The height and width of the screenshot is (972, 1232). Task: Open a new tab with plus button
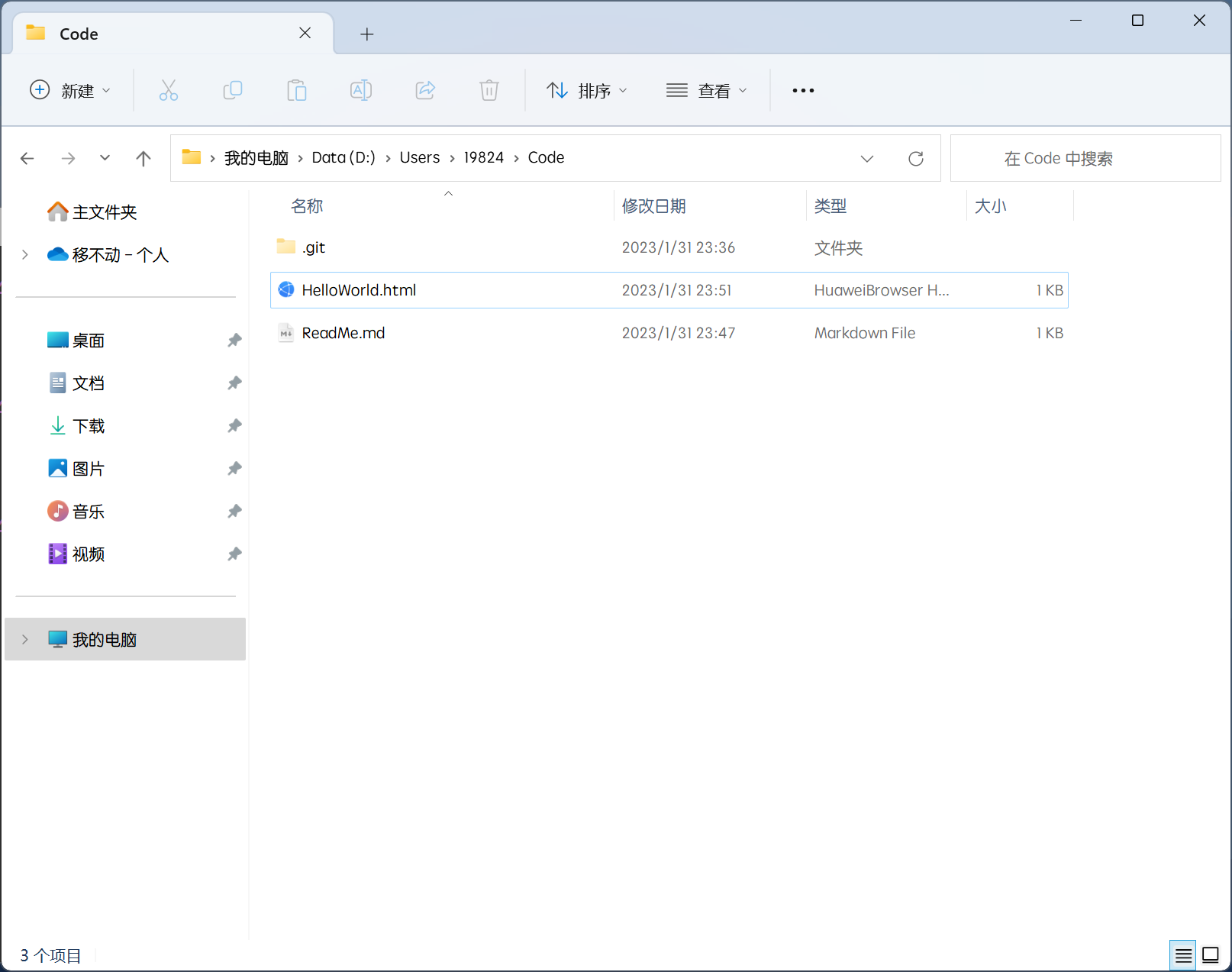[x=367, y=34]
